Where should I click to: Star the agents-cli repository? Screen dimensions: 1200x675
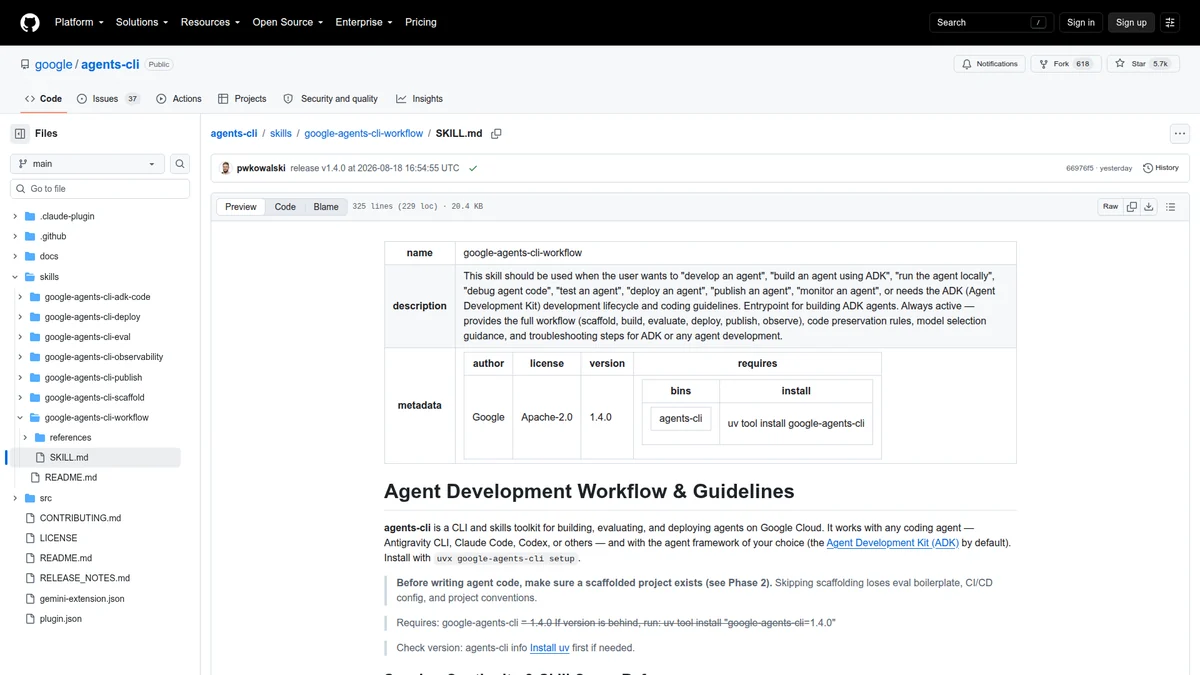(1141, 64)
